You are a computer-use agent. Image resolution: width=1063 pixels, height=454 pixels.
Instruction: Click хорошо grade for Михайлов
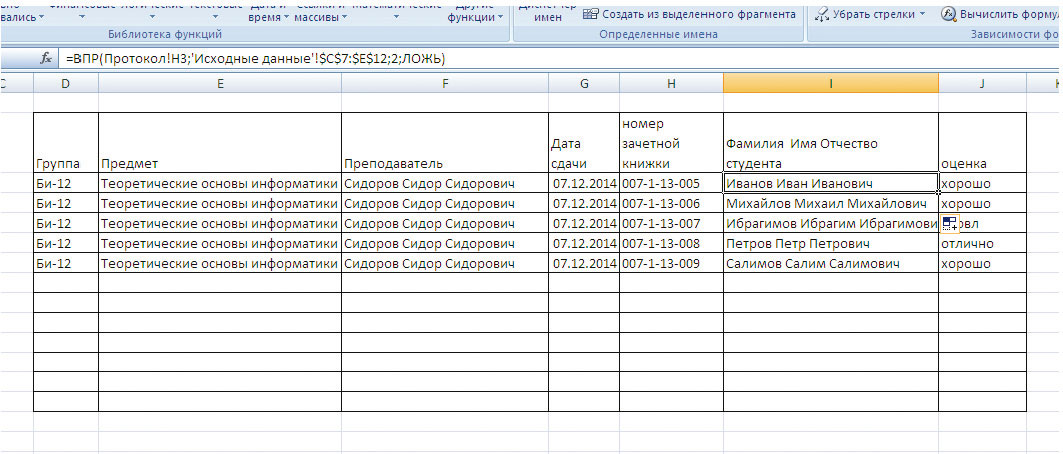coord(982,203)
